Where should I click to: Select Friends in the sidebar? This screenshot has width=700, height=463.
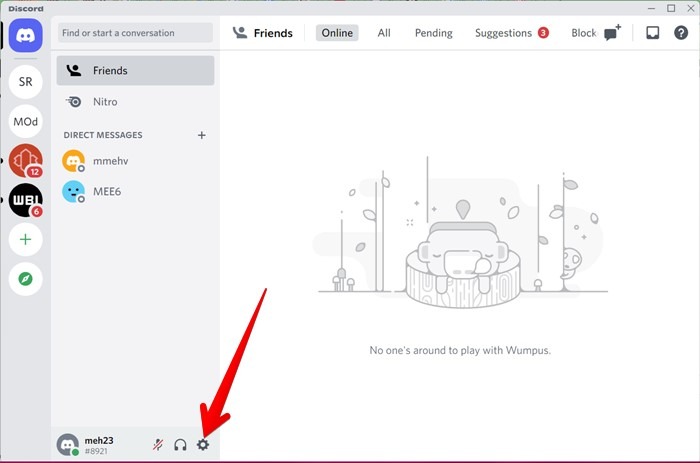(x=135, y=71)
